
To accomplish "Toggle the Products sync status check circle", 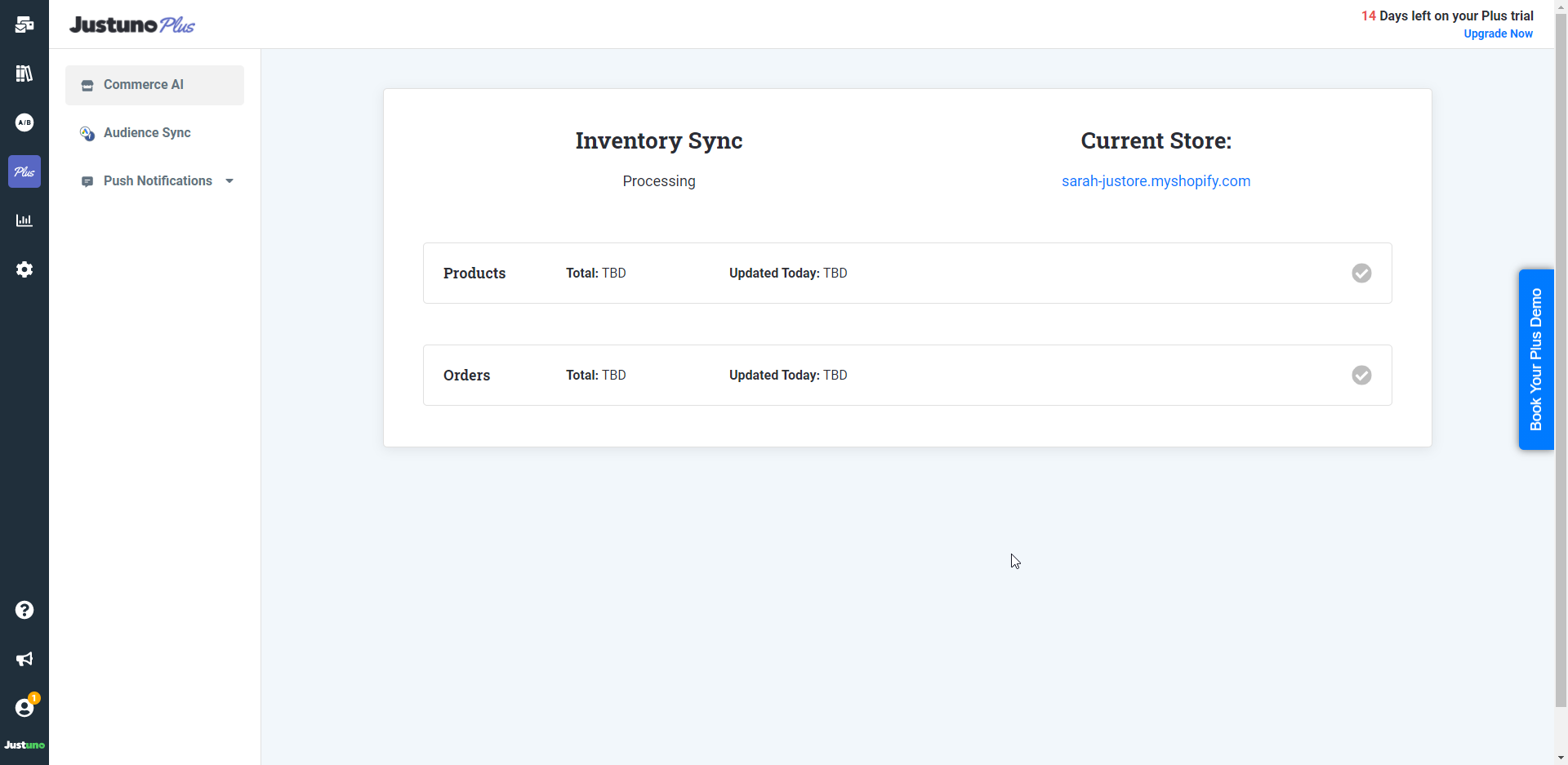I will pos(1361,273).
